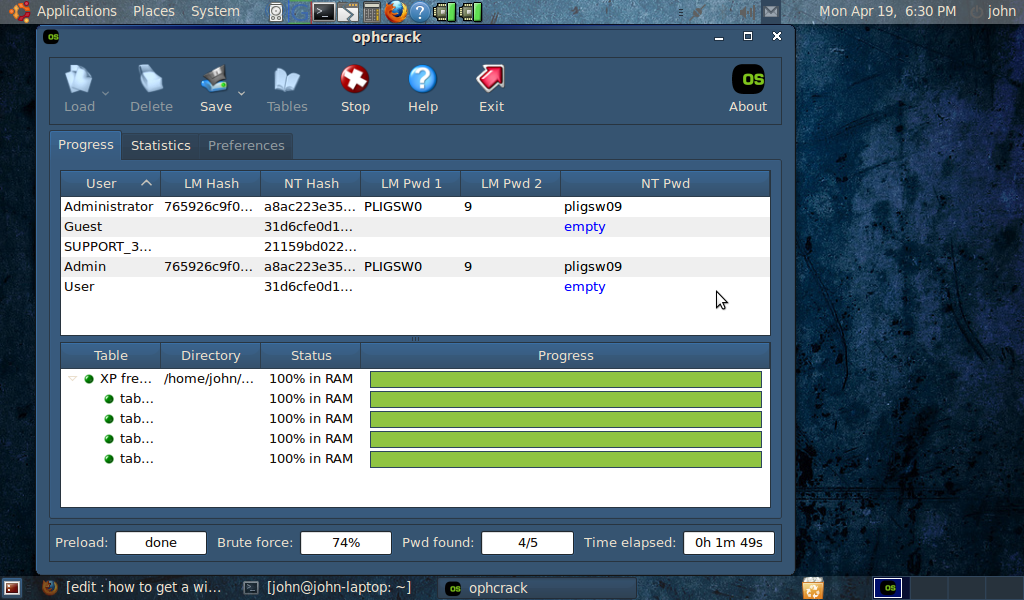Open the clock showing Mon Apr 19

coord(887,11)
